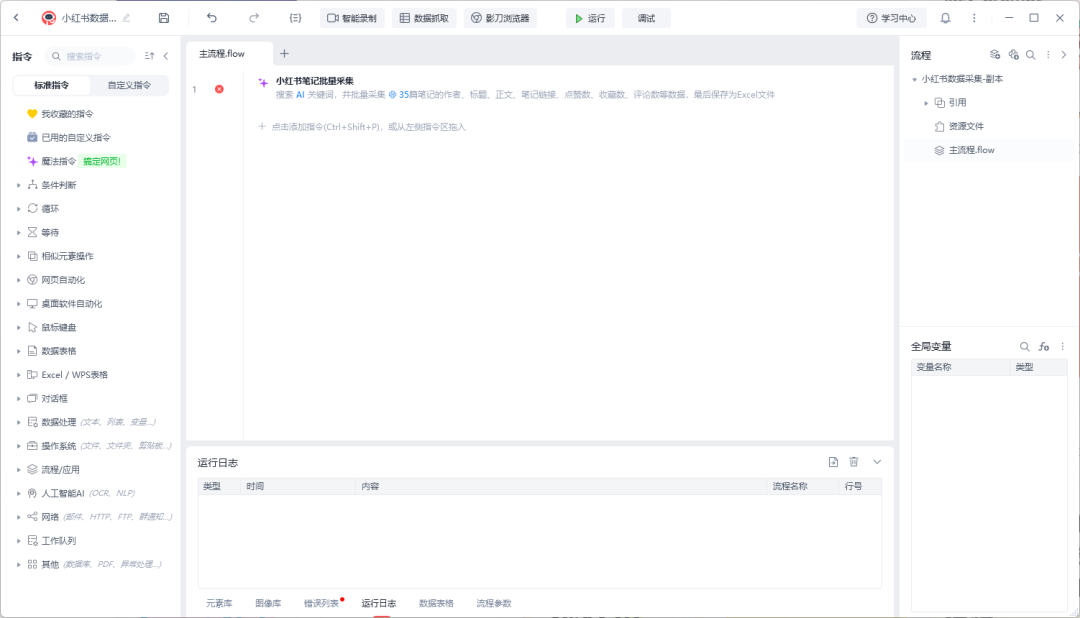1080x618 pixels.
Task: Search flows in the 流程 panel
Action: pyautogui.click(x=1030, y=54)
